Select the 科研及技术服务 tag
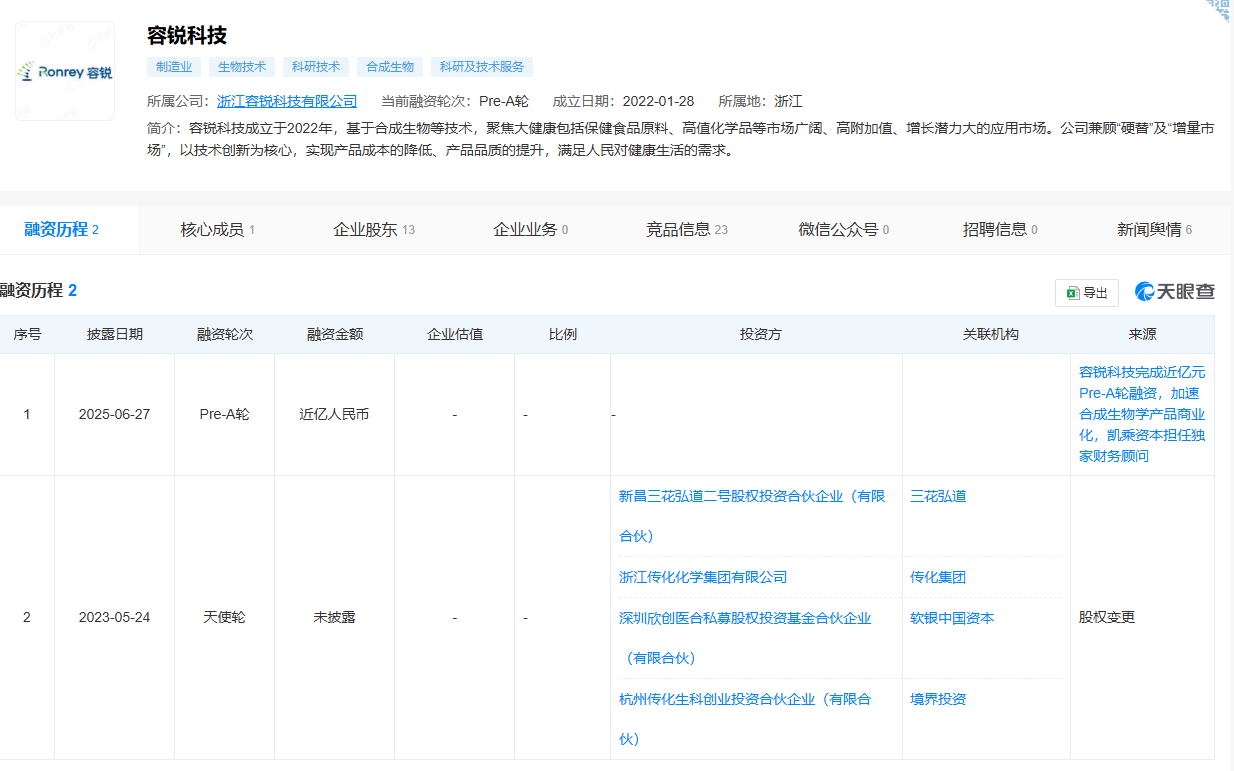Viewport: 1234px width, 771px height. tap(482, 67)
